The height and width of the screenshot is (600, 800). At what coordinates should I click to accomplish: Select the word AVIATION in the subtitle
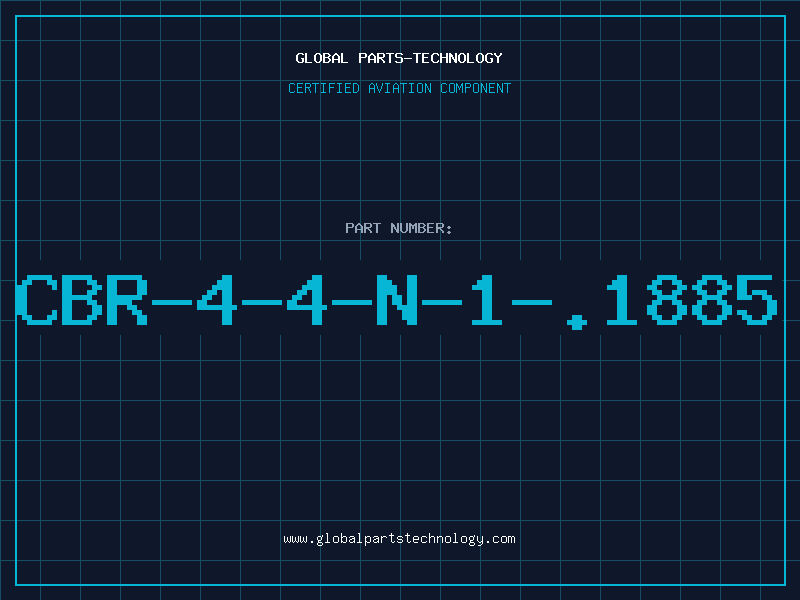point(399,88)
